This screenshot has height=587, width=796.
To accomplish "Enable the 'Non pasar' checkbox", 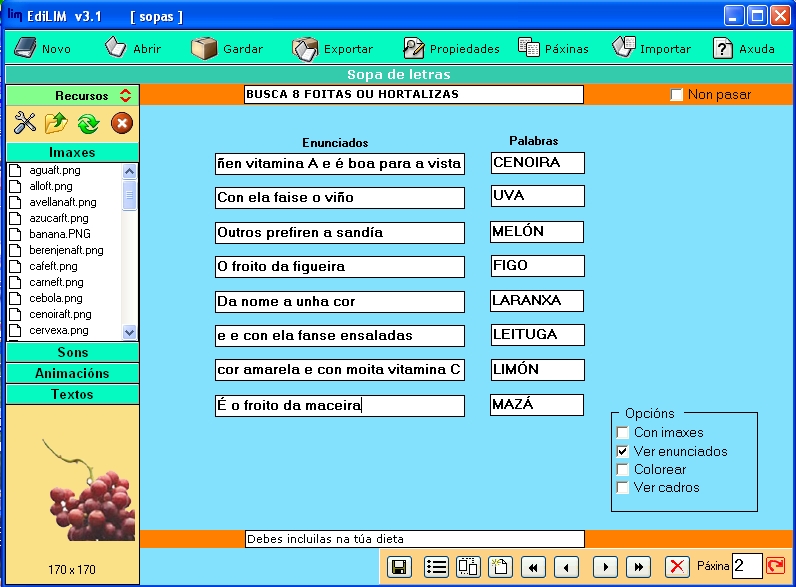I will click(x=677, y=95).
